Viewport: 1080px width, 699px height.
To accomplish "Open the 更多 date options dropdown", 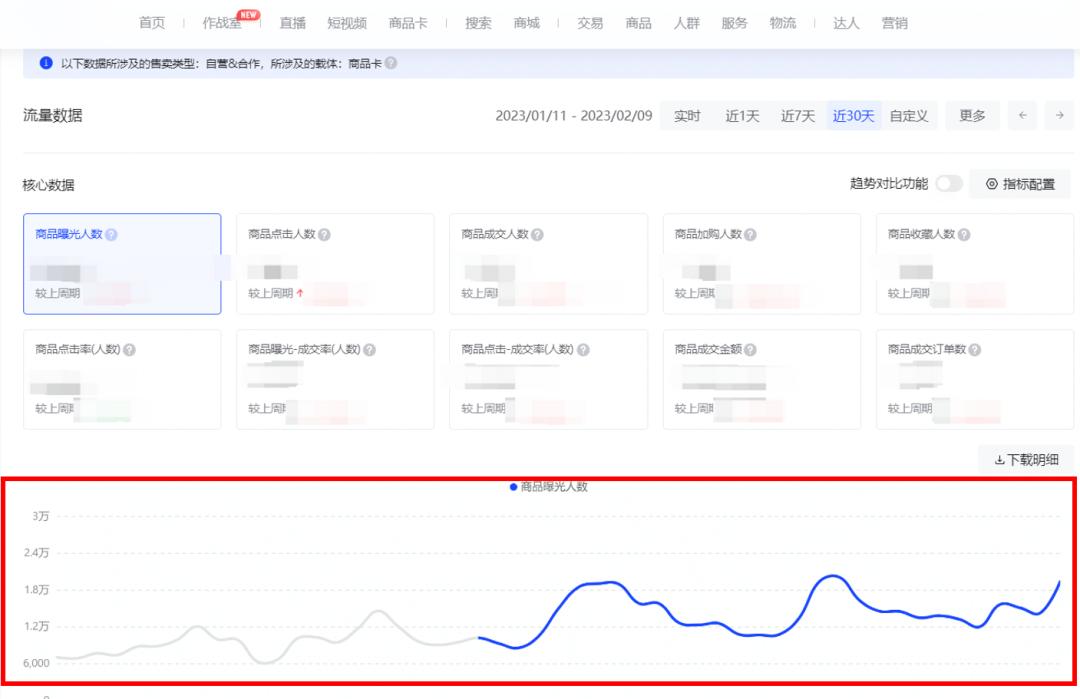I will point(972,116).
